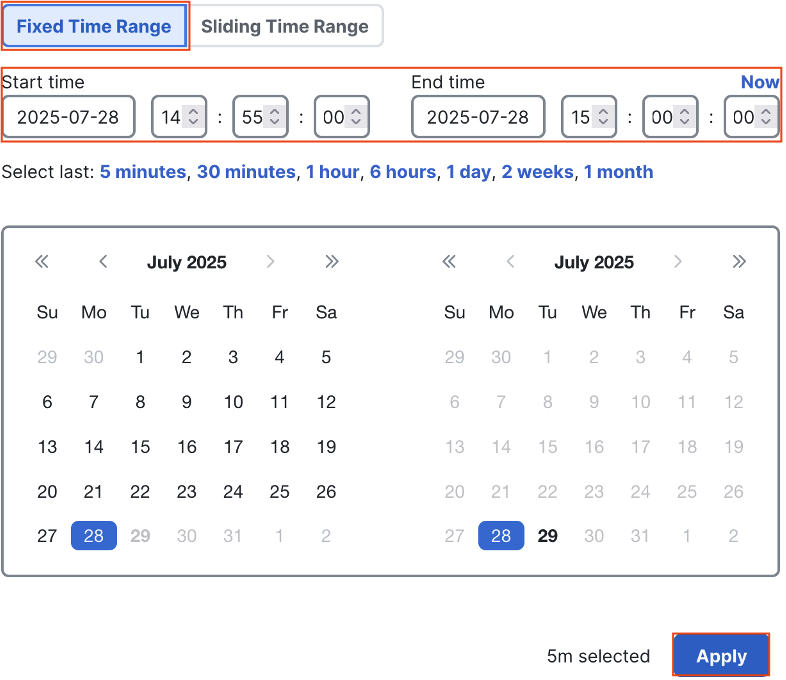Click the Apply button
Viewport: 786px width, 680px height.
point(721,656)
